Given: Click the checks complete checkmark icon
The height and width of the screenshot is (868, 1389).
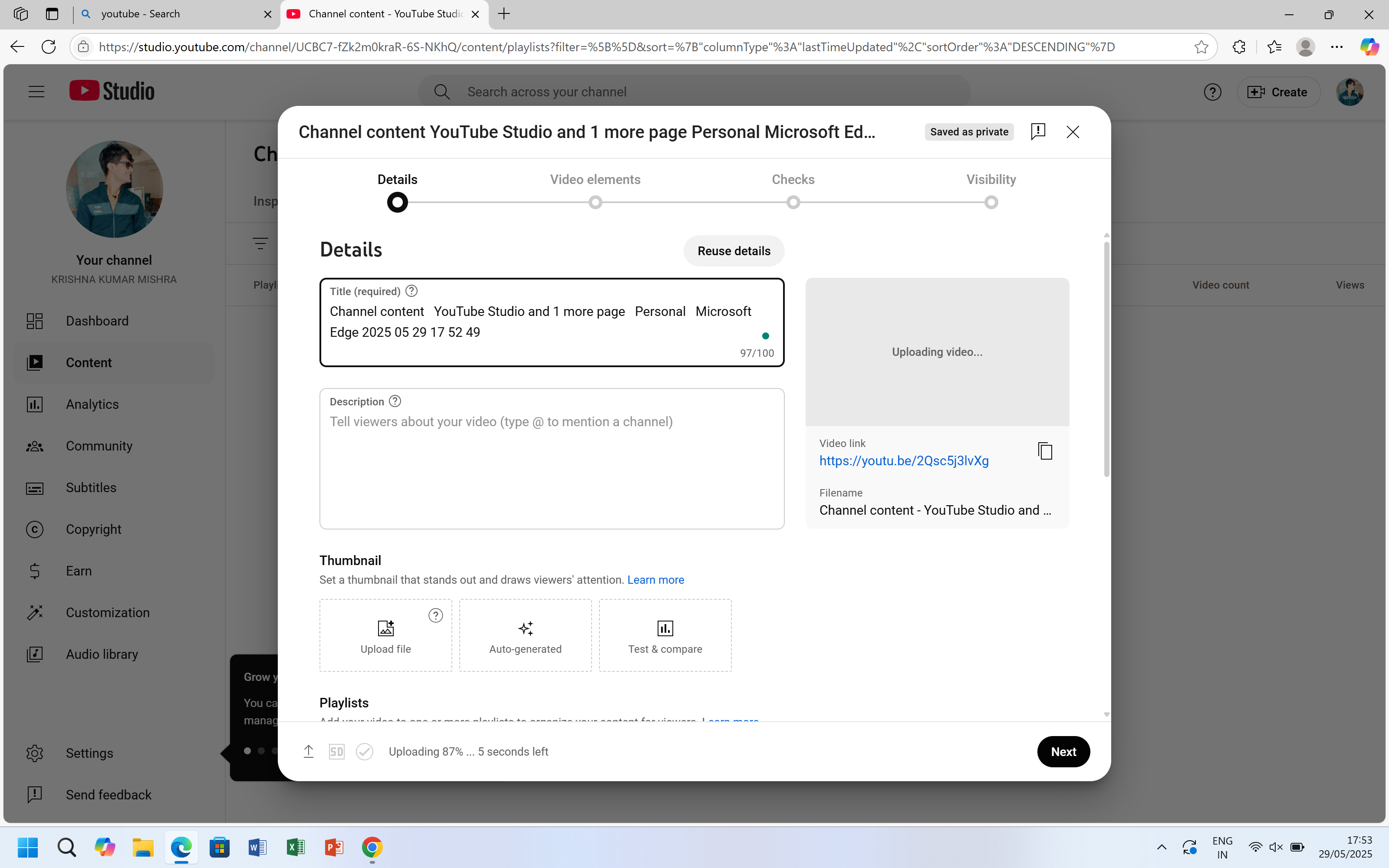Looking at the screenshot, I should tap(365, 751).
